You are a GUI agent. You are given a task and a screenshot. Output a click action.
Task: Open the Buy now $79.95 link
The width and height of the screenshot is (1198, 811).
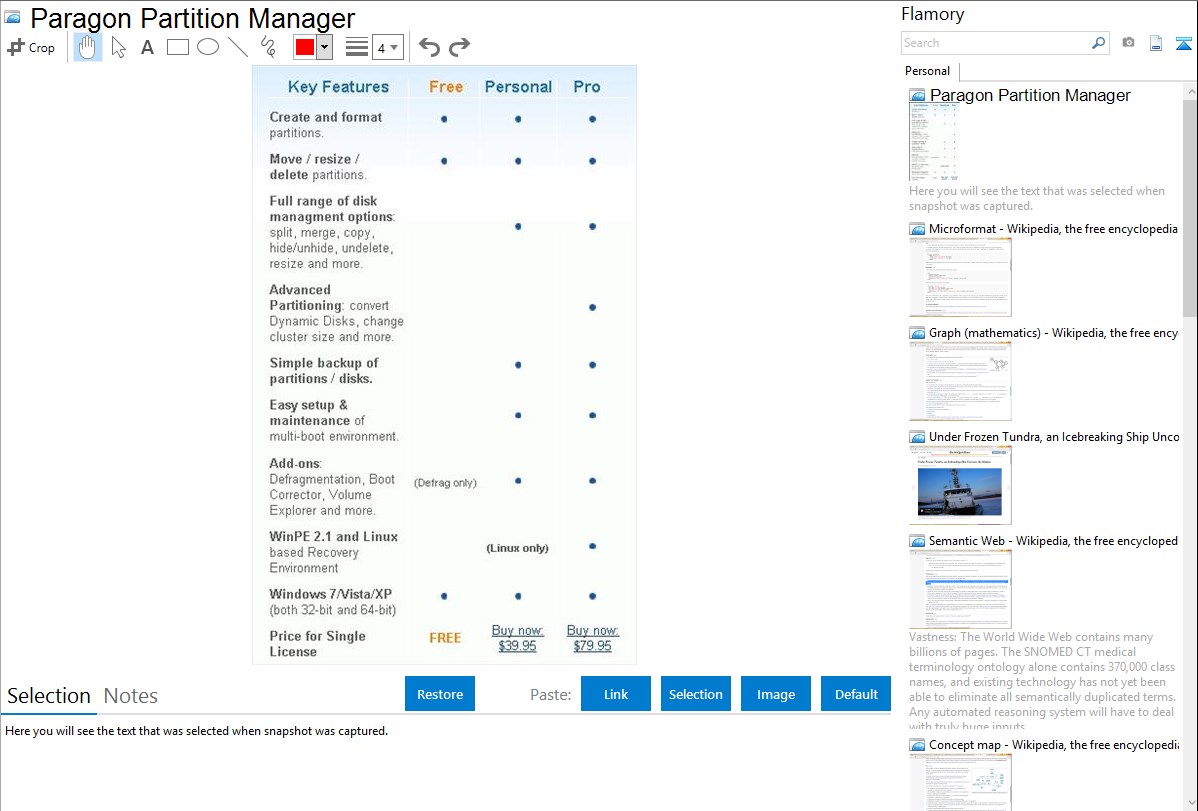click(592, 638)
